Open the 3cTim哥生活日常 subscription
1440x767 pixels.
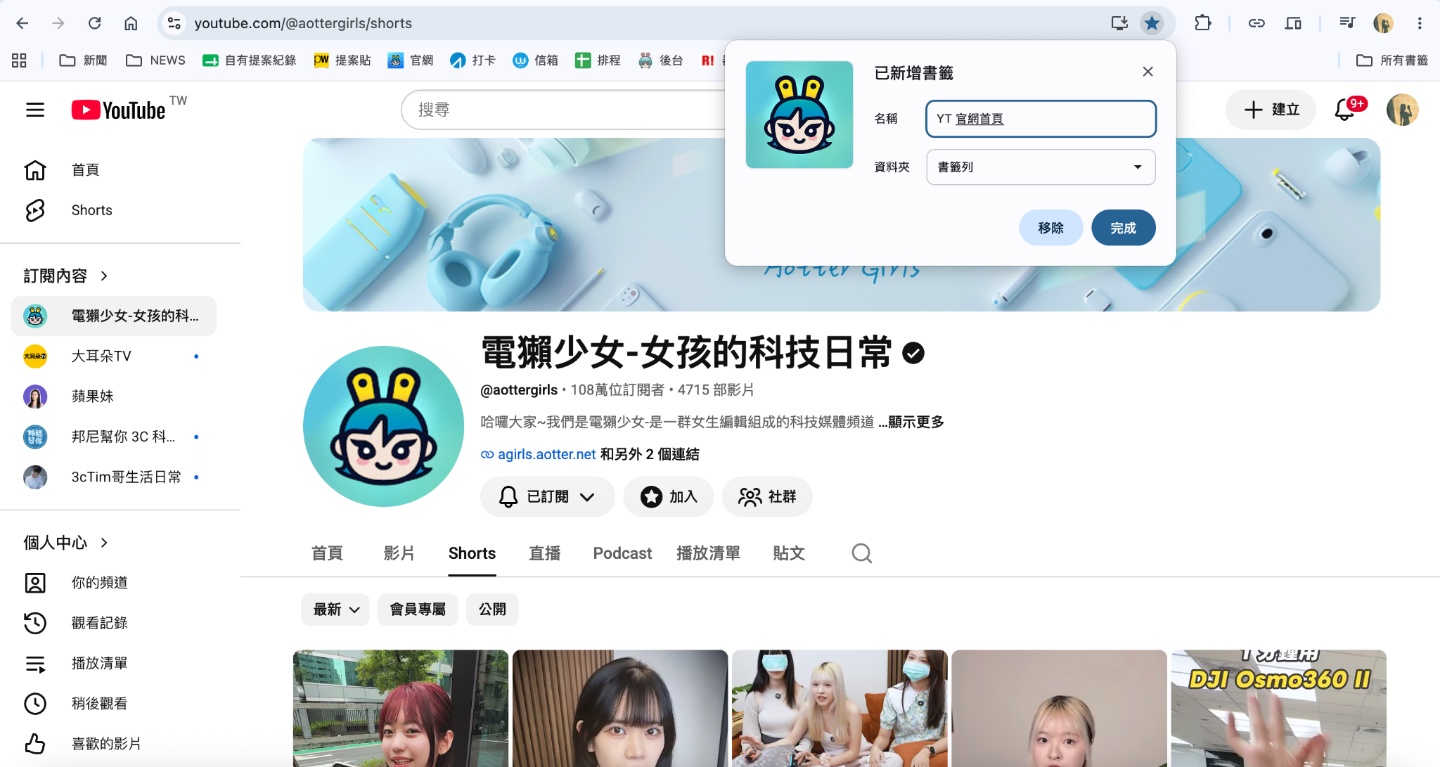coord(114,477)
